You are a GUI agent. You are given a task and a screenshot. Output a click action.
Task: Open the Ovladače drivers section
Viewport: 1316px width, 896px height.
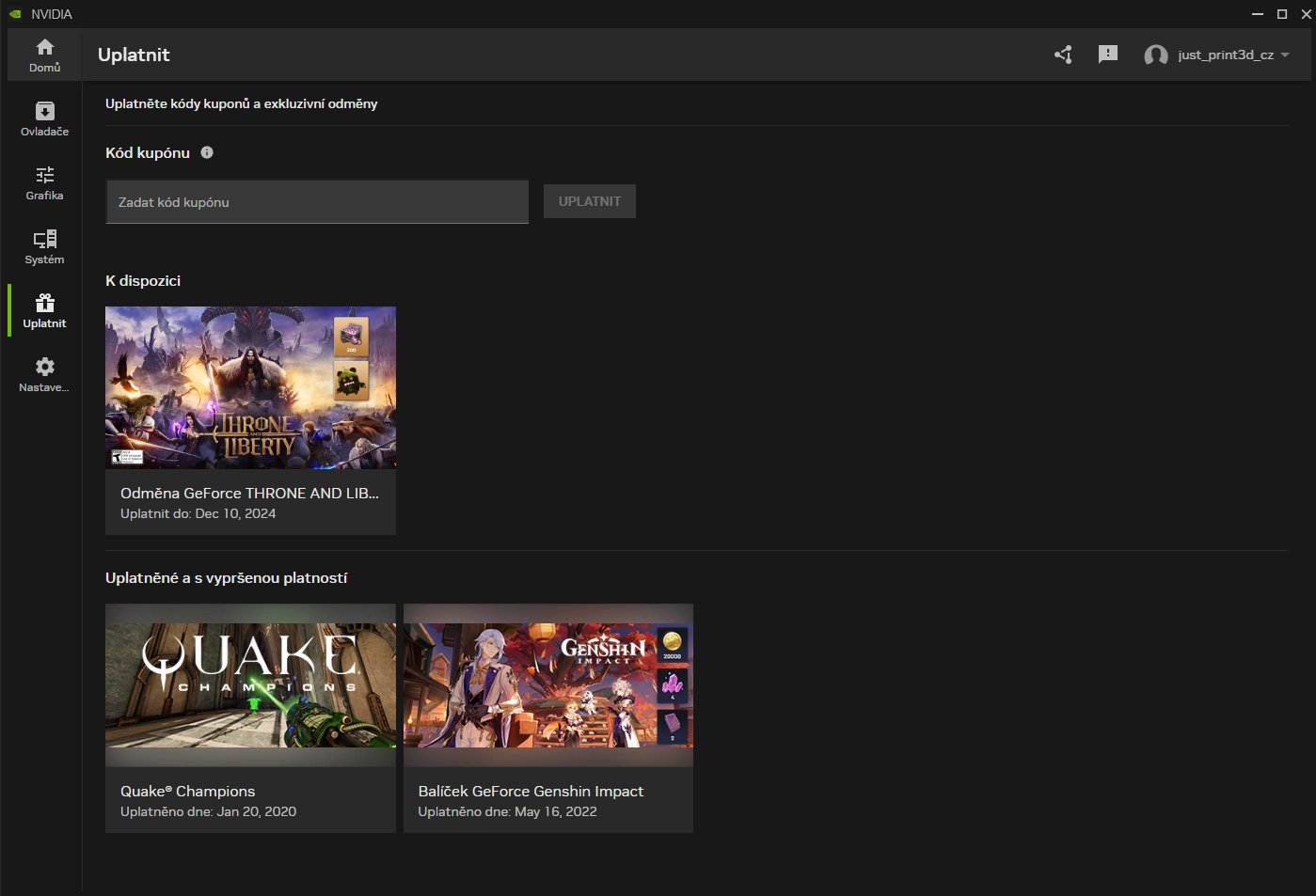[44, 111]
